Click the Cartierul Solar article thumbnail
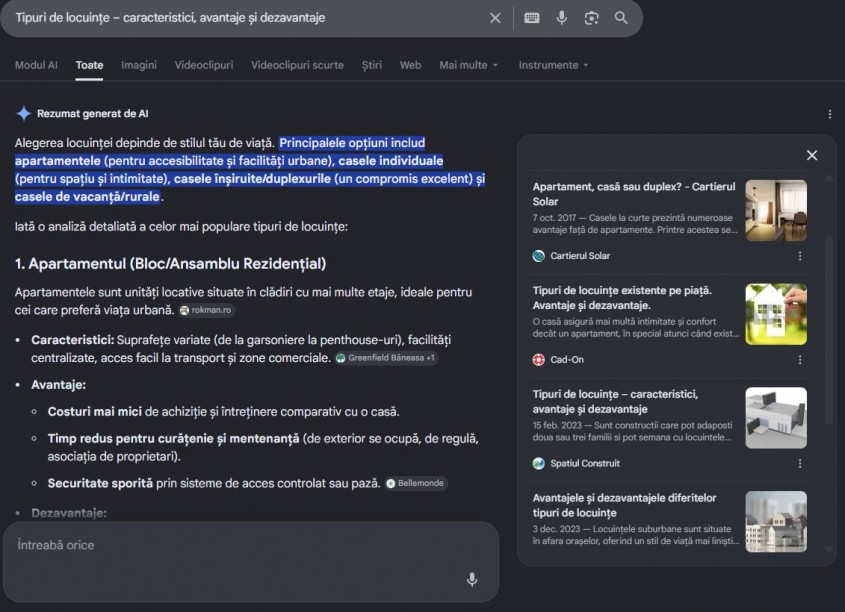Viewport: 845px width, 612px height. tap(776, 210)
